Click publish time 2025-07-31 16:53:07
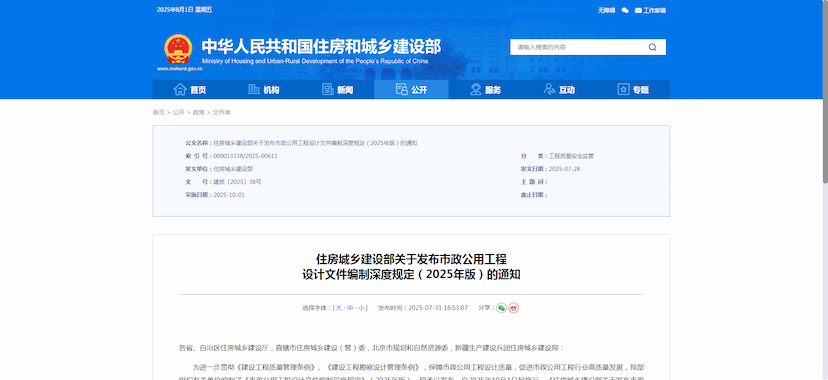828x380 pixels. 438,308
